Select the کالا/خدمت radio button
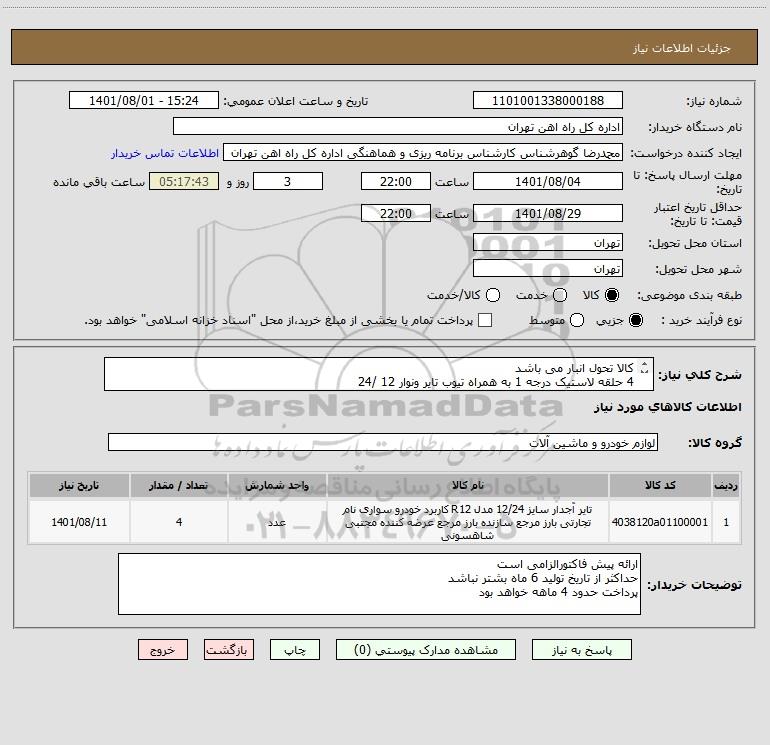Viewport: 770px width, 745px height. [x=493, y=295]
